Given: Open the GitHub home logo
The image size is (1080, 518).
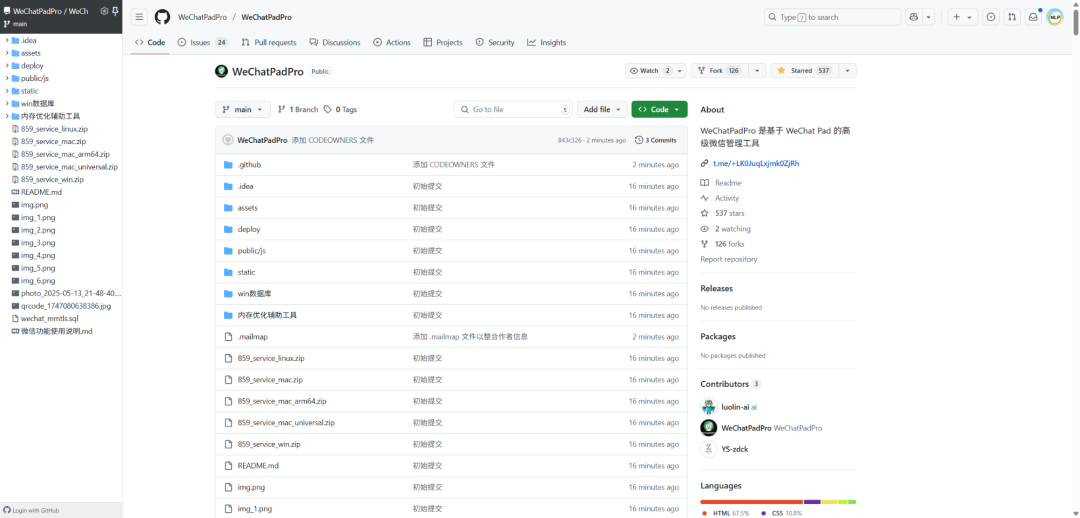Looking at the screenshot, I should click(x=162, y=17).
